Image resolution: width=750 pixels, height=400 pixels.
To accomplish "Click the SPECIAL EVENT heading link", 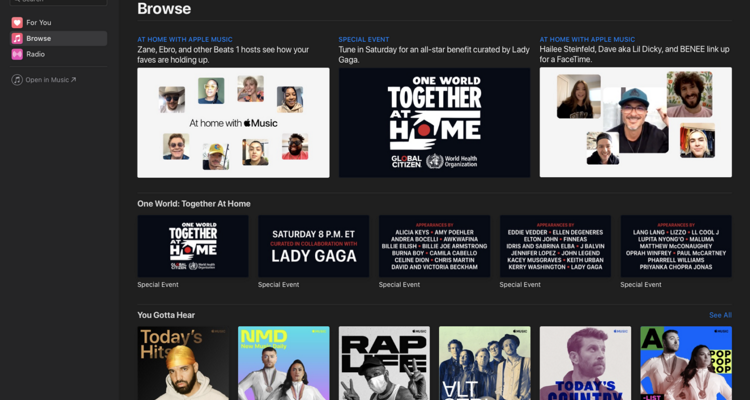I will coord(364,40).
